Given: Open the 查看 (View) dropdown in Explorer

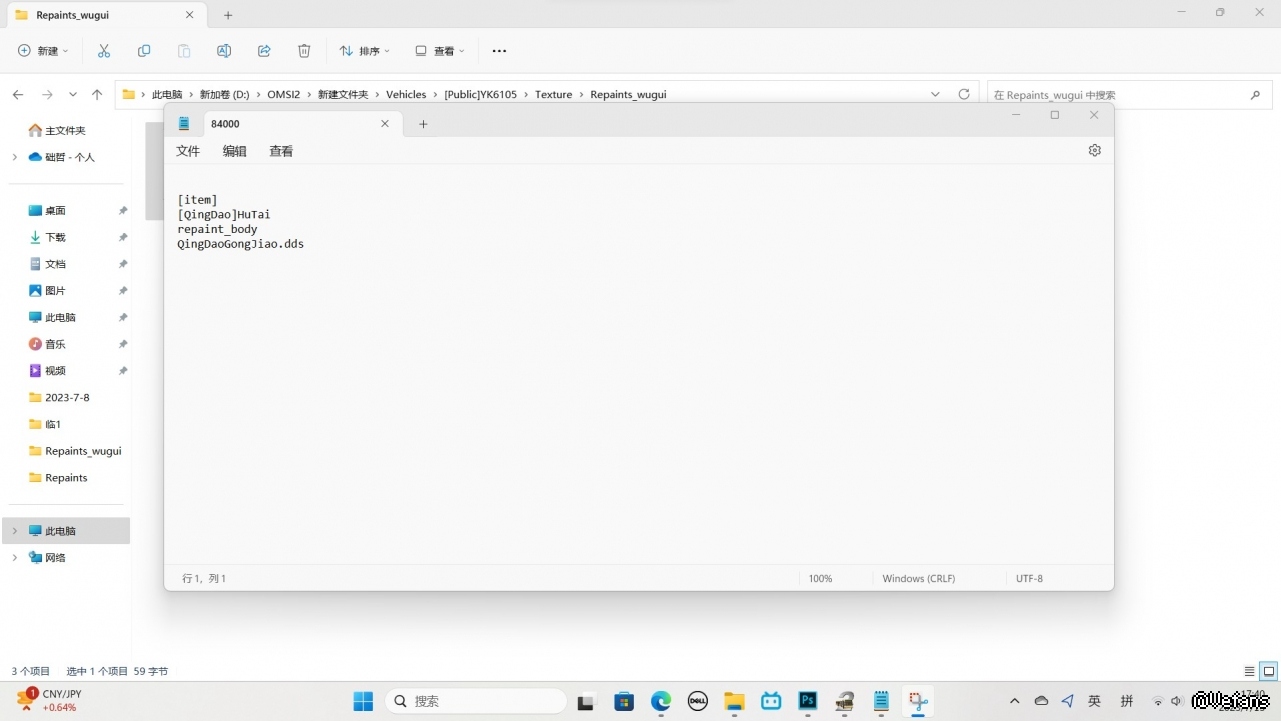Looking at the screenshot, I should tap(440, 51).
